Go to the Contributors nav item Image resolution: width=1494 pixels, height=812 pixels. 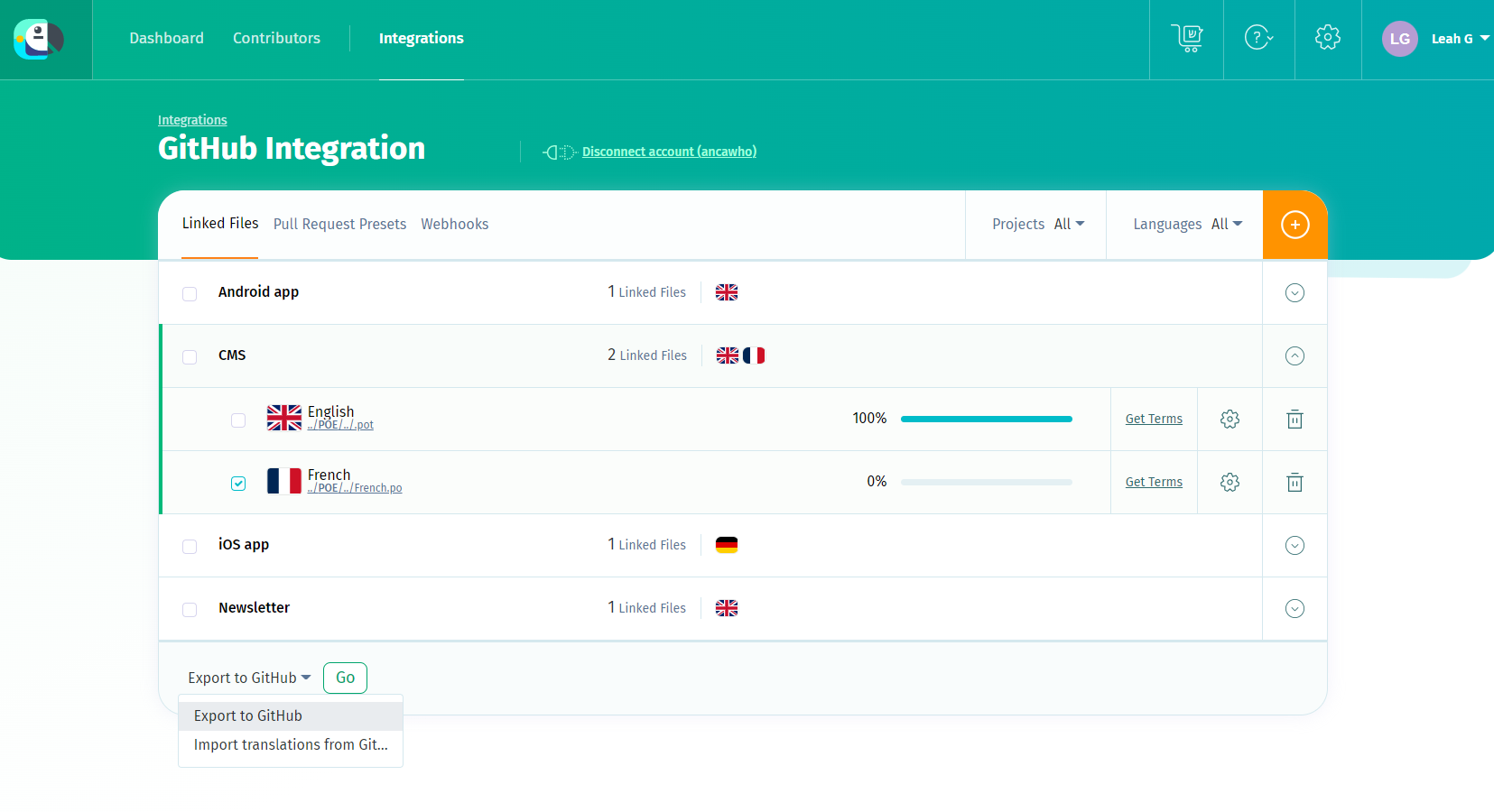click(276, 38)
